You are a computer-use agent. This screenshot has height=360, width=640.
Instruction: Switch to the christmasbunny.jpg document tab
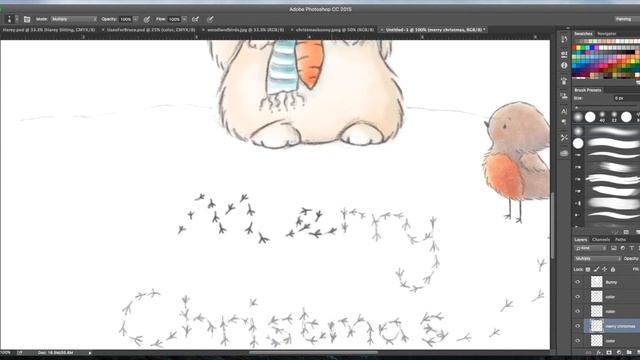pyautogui.click(x=334, y=30)
